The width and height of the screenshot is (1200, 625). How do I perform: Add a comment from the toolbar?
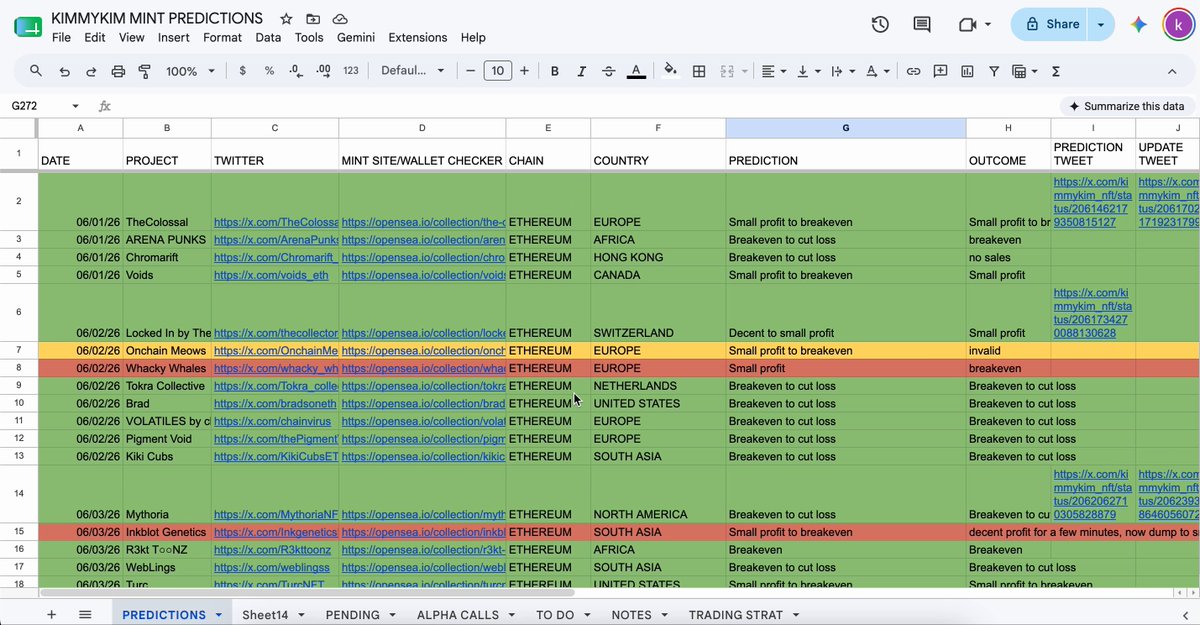[x=940, y=71]
